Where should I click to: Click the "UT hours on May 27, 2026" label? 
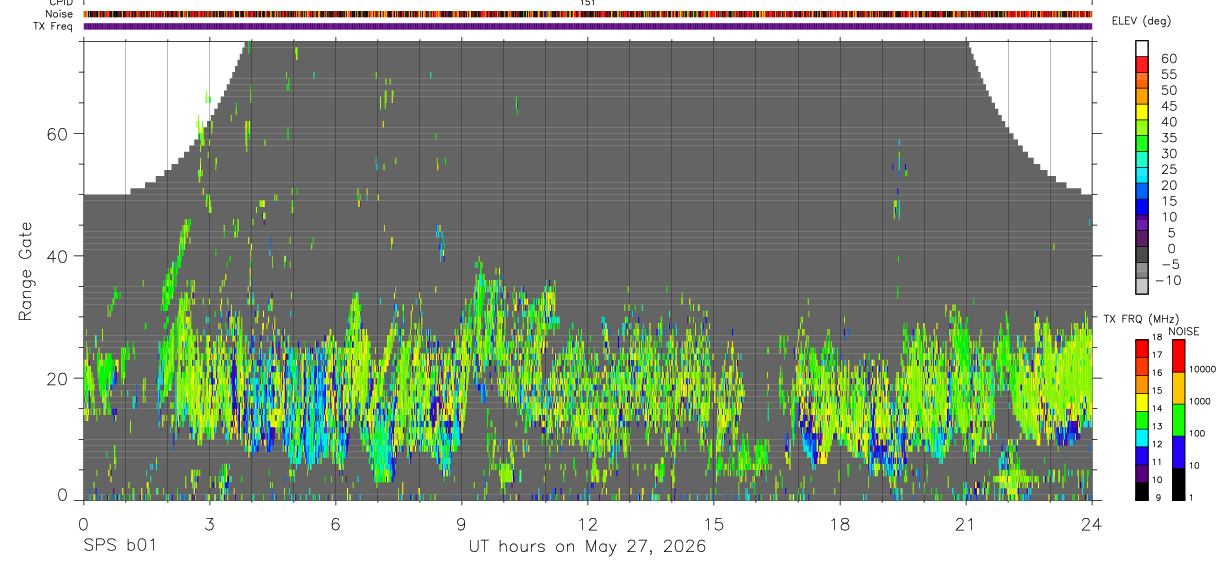587,547
